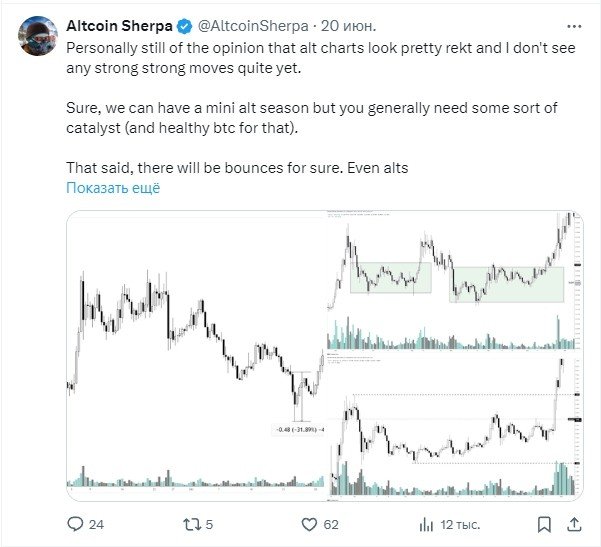Open the view analytics bar icon

[427, 523]
